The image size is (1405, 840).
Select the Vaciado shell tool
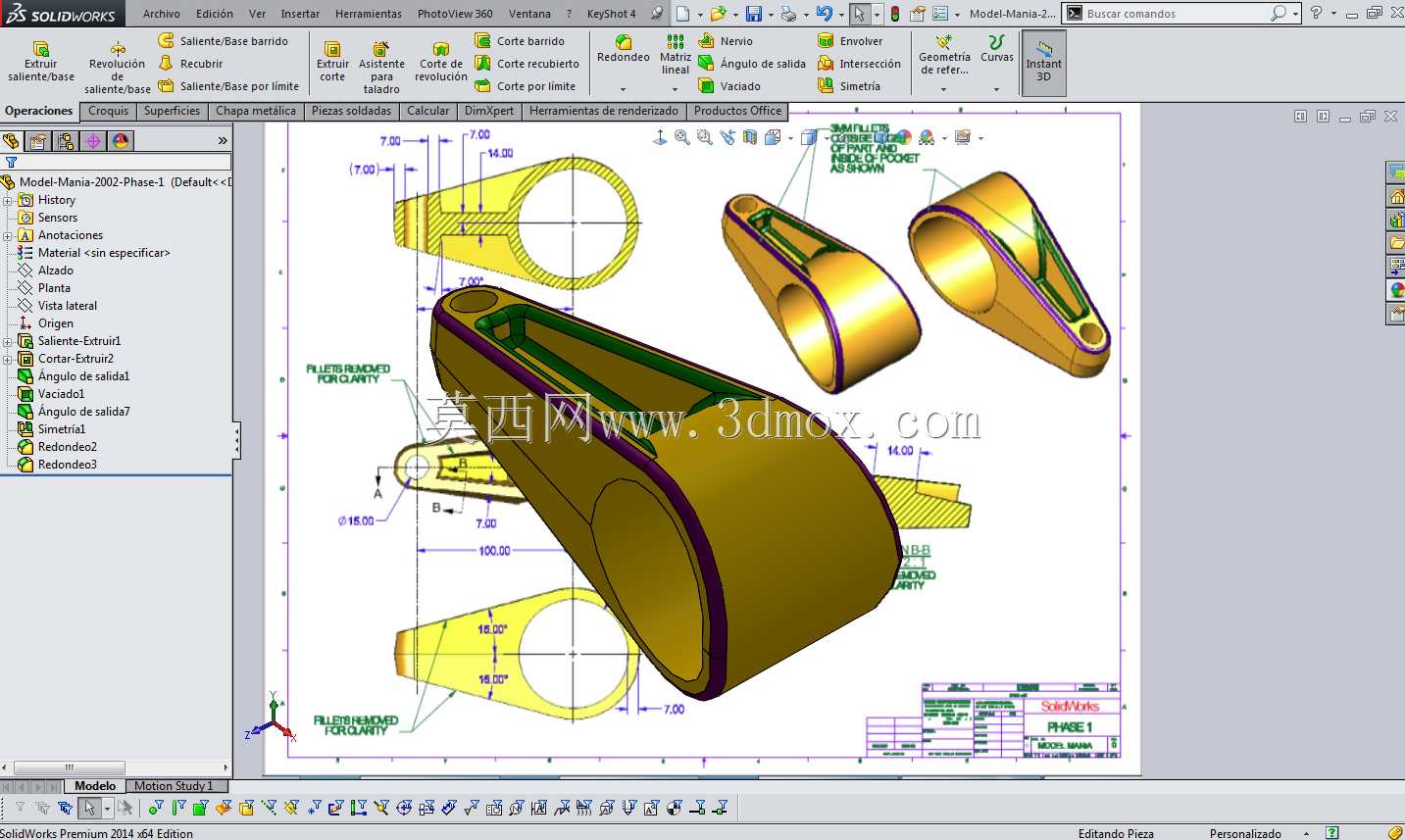tap(729, 86)
